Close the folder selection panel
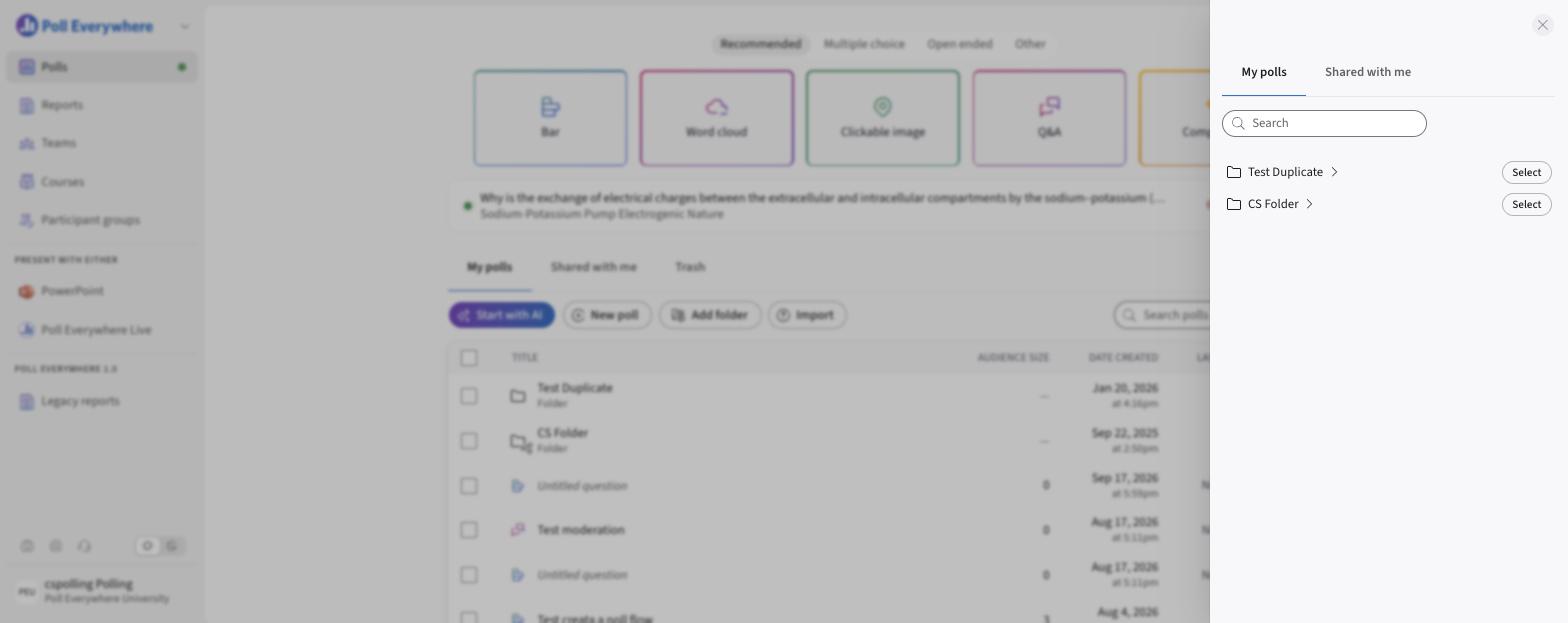Viewport: 1568px width, 623px height. [x=1542, y=25]
